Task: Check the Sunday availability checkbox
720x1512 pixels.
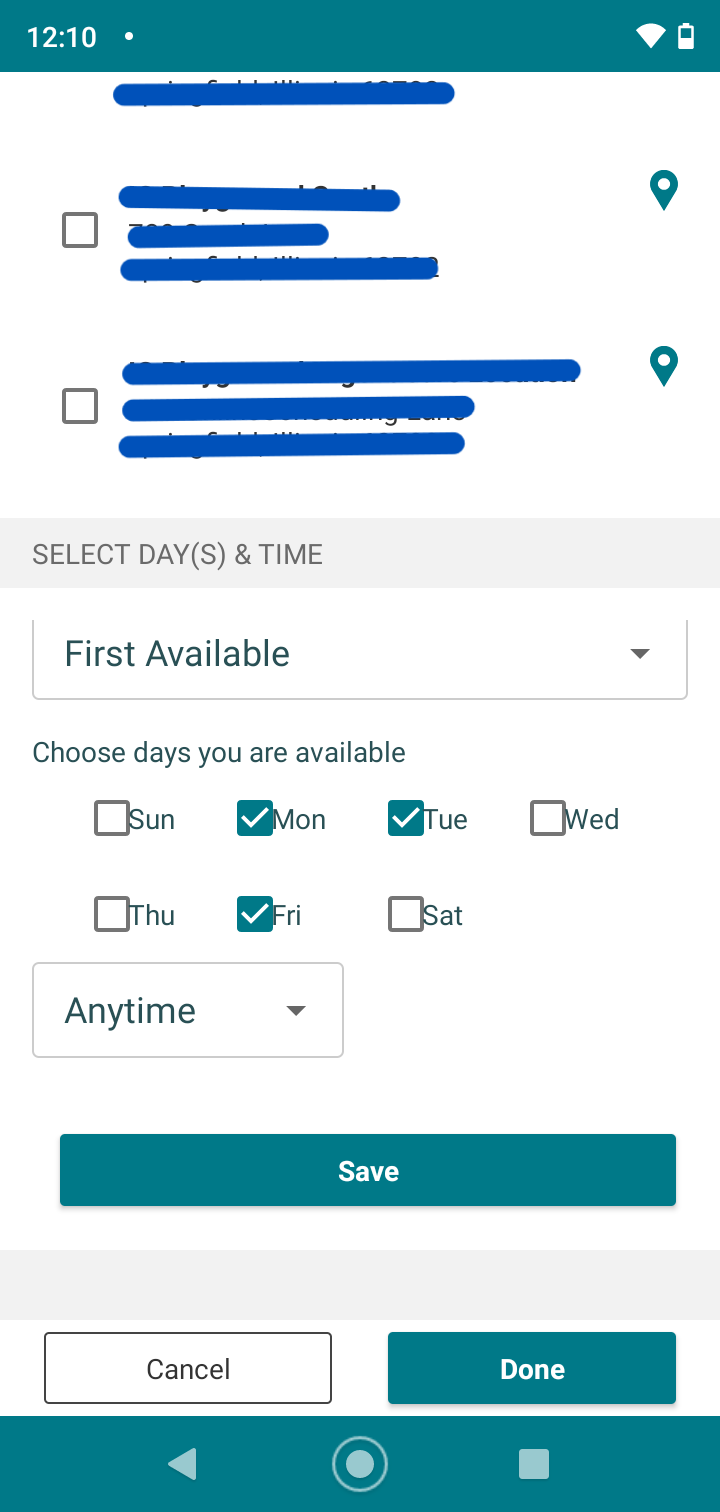Action: coord(111,818)
